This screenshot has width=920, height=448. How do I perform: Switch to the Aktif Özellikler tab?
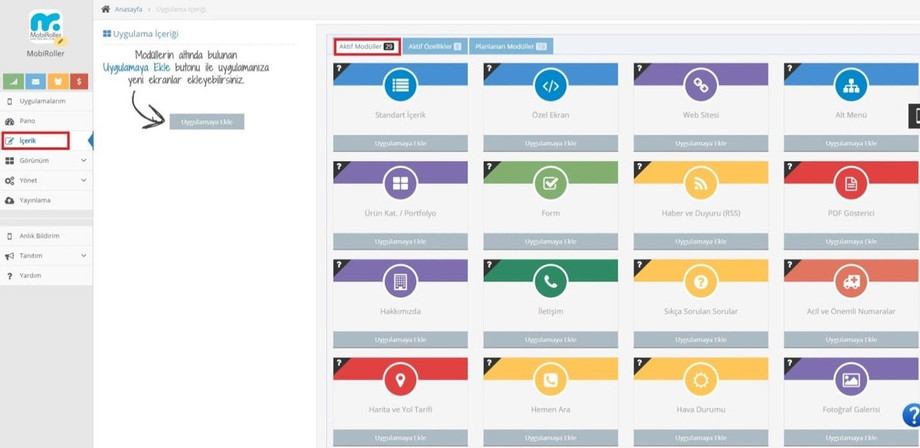tap(434, 47)
